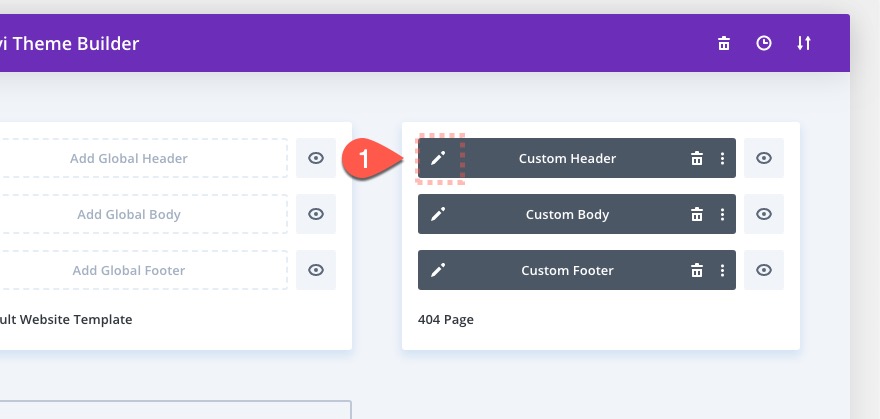The height and width of the screenshot is (419, 880).
Task: Click Add Global Footer placeholder
Action: (144, 270)
